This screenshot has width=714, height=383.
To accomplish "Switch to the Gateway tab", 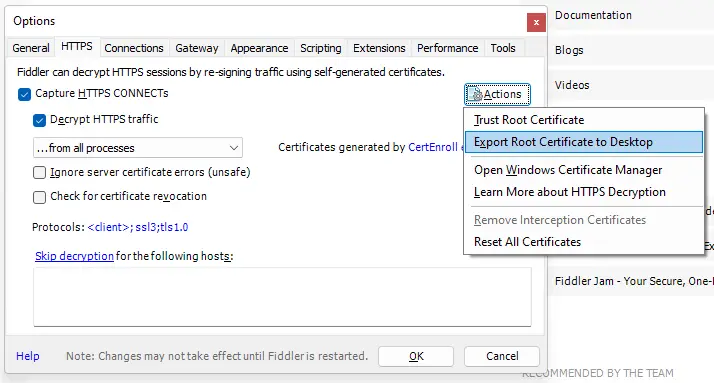I will (197, 48).
